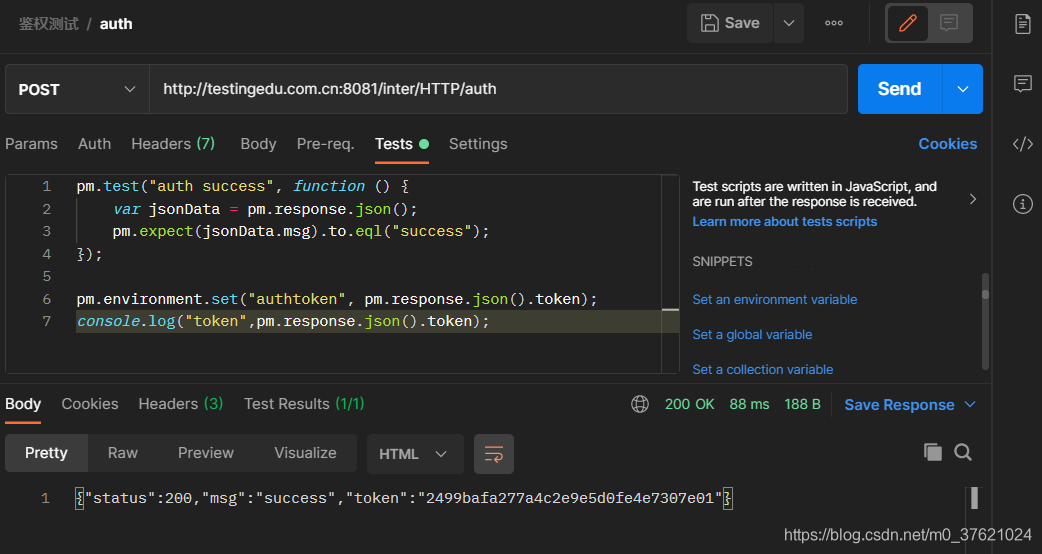Open the Pre-req. tab

point(325,144)
